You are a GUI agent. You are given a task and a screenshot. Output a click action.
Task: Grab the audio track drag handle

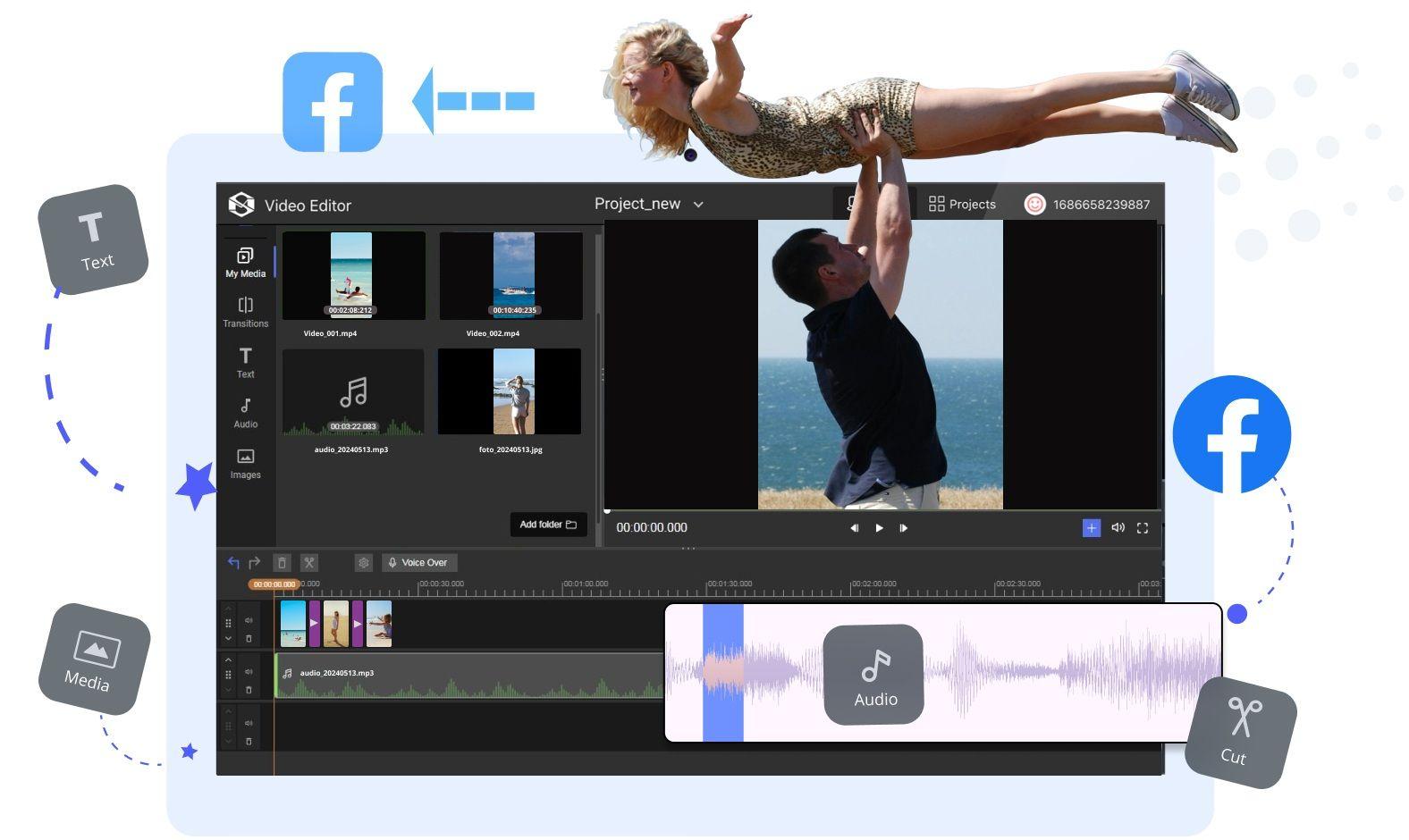(x=228, y=675)
